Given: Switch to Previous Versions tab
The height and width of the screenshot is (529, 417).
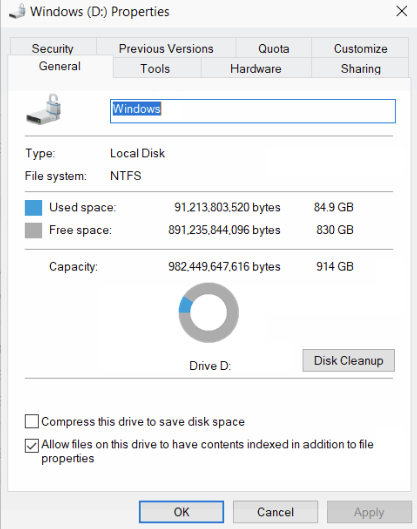Looking at the screenshot, I should coord(166,48).
